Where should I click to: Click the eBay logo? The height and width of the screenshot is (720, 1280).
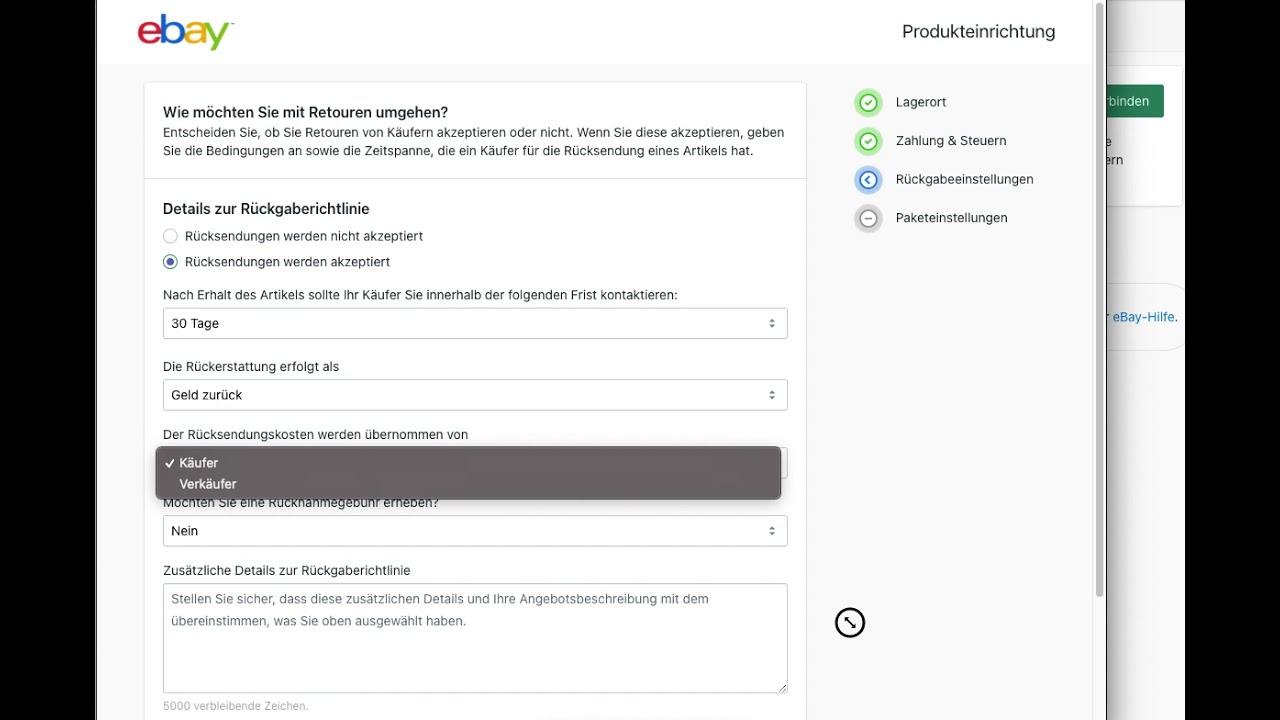pos(185,32)
